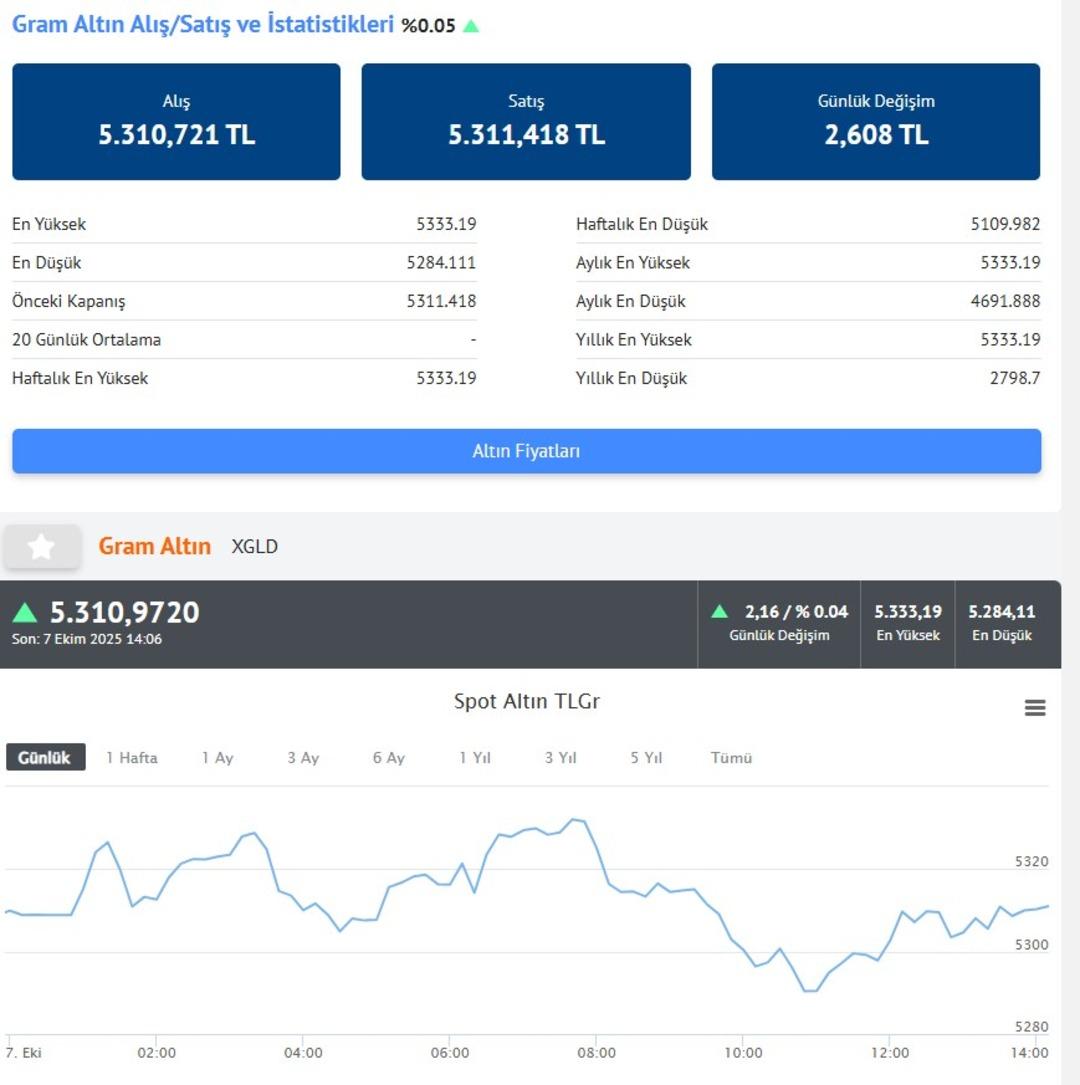Click the Altın Fiyatları button
The height and width of the screenshot is (1085, 1080).
click(x=526, y=451)
